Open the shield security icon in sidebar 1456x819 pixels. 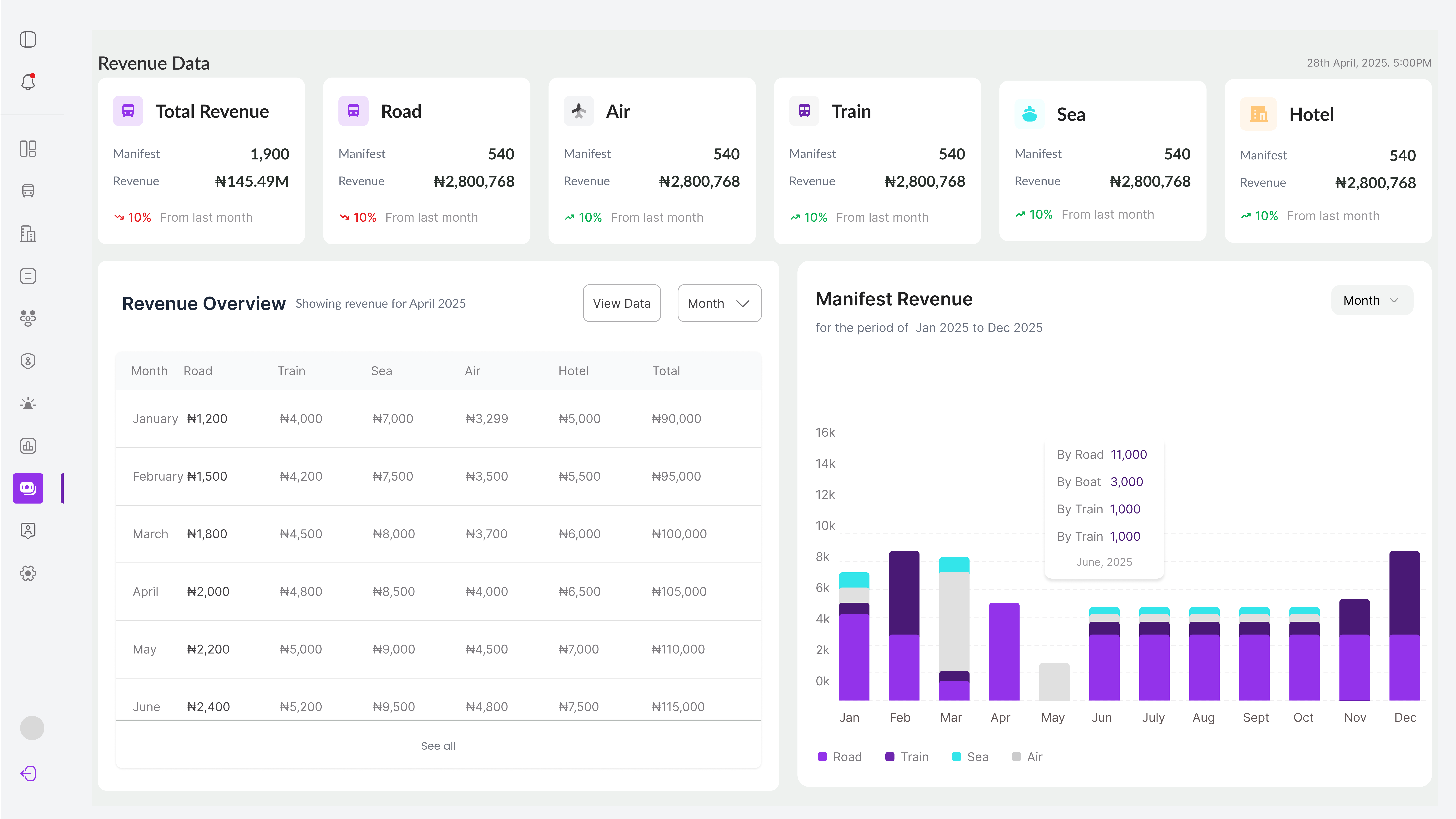28,361
